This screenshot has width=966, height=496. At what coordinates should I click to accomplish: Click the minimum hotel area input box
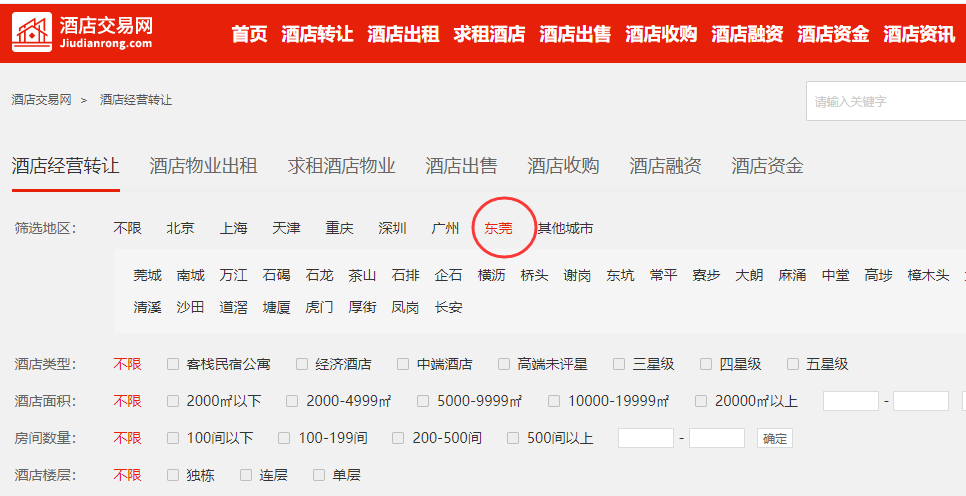point(850,401)
